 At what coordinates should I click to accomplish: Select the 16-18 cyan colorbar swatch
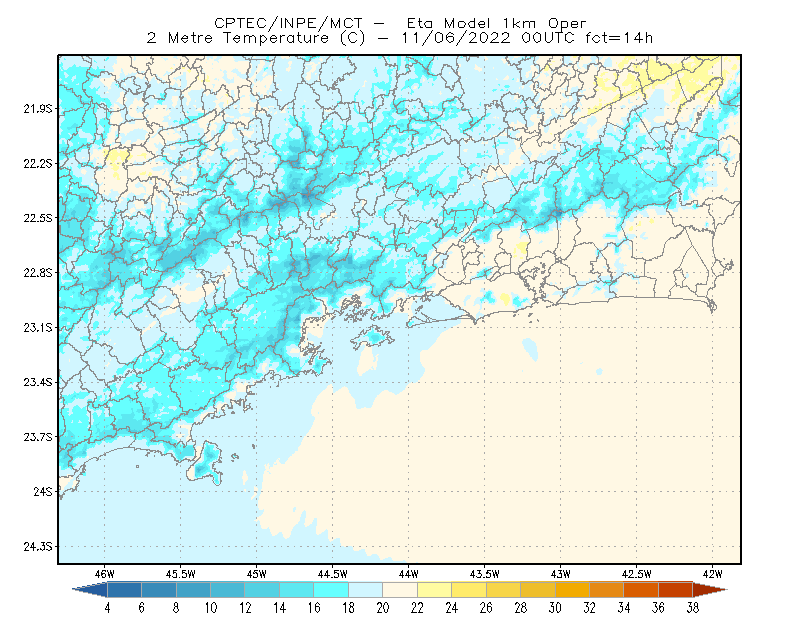[x=331, y=590]
